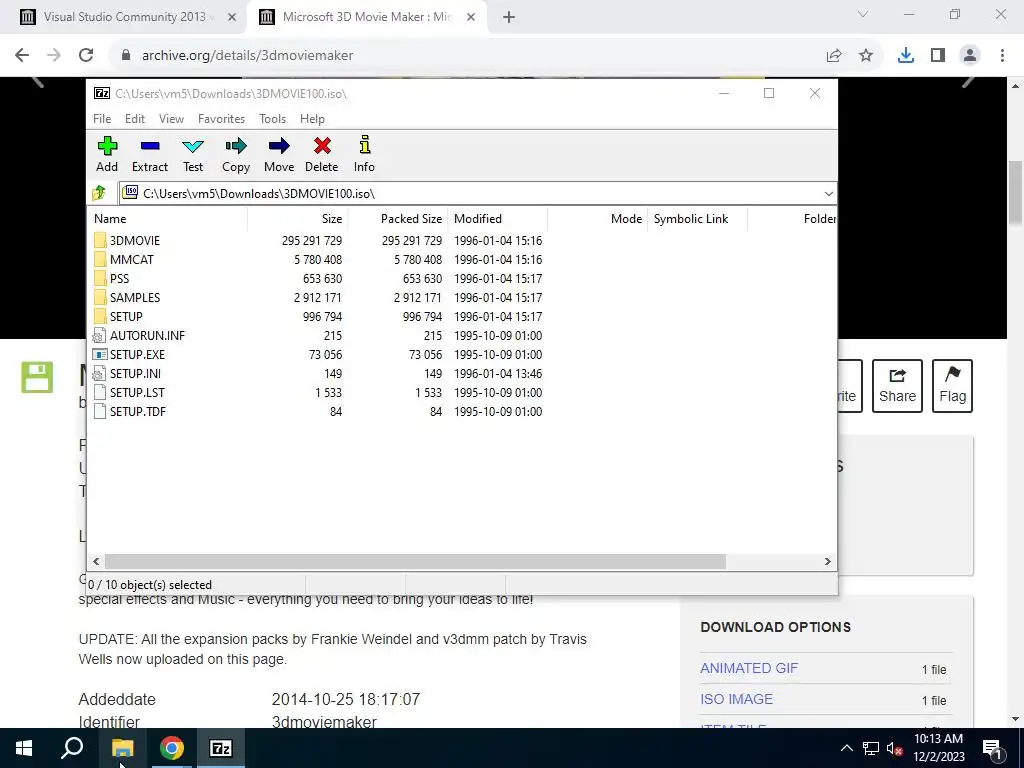
Task: Select the SETUP.INI file icon
Action: 99,374
